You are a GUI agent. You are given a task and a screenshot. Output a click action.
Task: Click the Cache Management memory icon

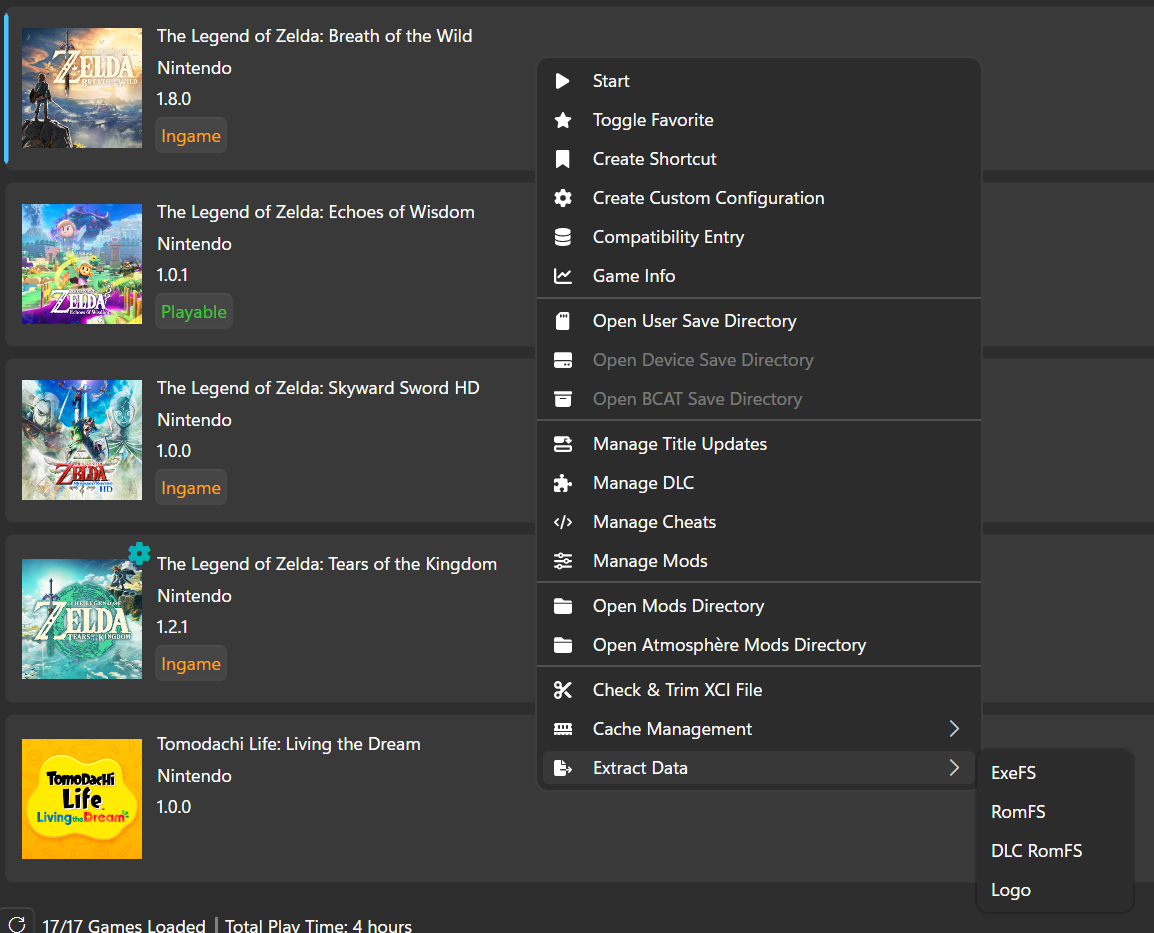point(562,728)
